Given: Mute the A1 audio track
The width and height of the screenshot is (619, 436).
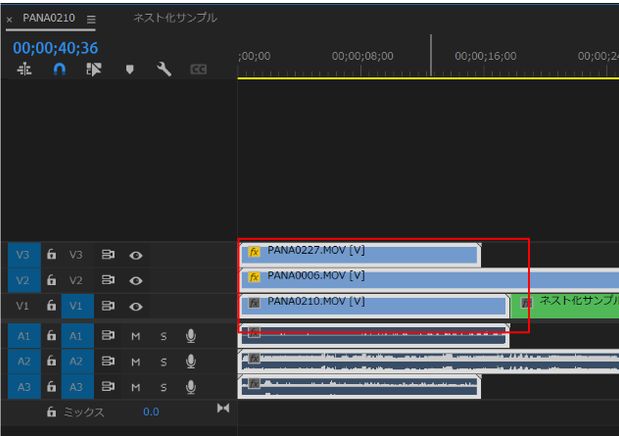Looking at the screenshot, I should [x=135, y=336].
